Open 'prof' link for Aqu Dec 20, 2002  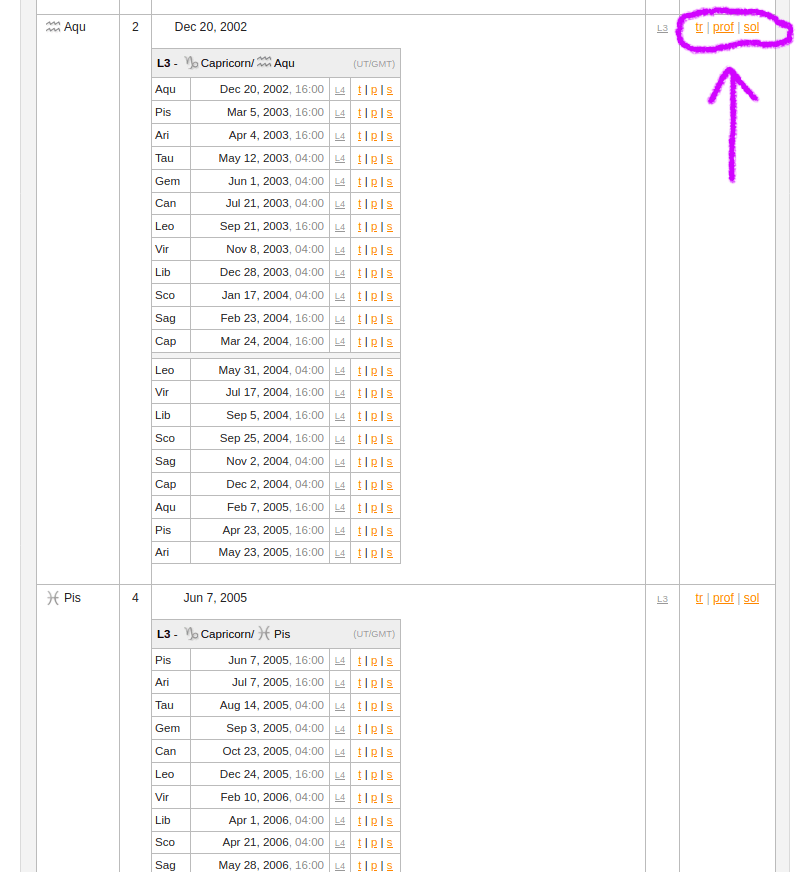click(723, 27)
